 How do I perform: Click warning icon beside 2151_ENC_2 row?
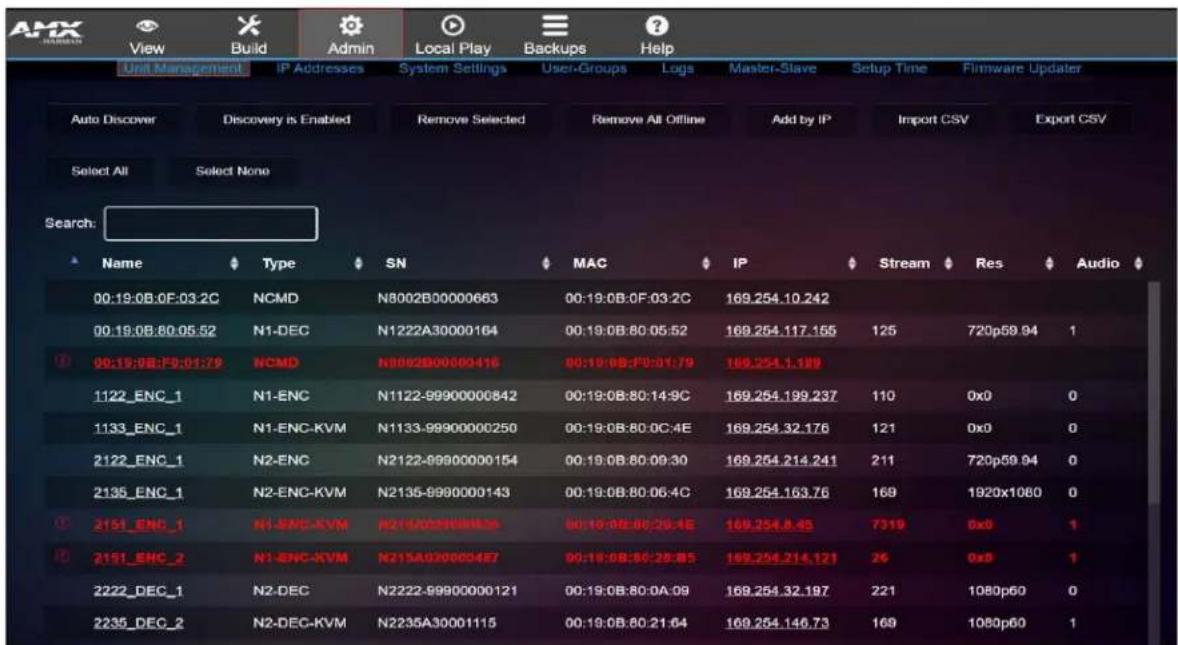click(x=63, y=556)
